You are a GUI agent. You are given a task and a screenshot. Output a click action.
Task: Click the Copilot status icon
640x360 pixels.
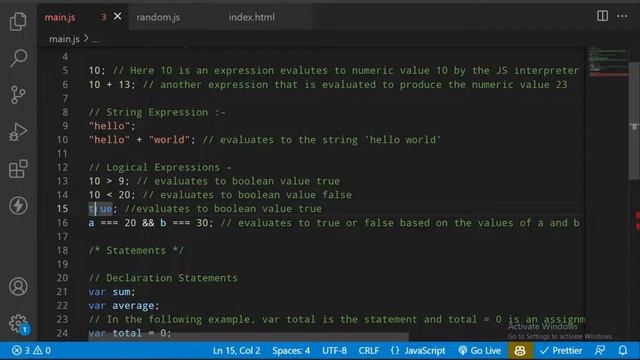[520, 350]
